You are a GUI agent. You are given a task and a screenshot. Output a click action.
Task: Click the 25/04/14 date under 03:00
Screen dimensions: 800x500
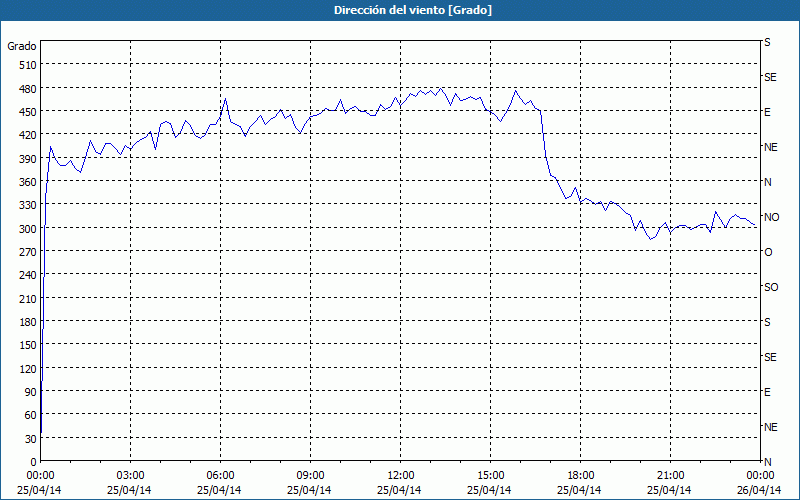(129, 490)
